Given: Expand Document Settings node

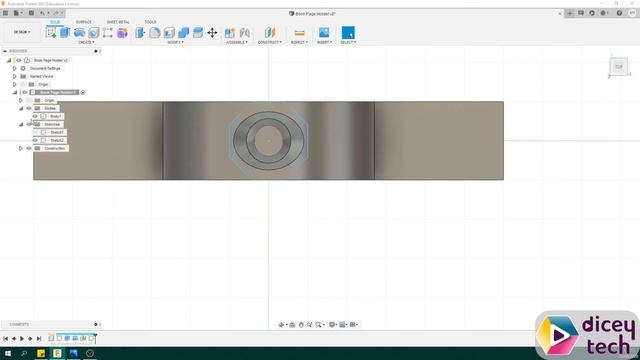Looking at the screenshot, I should coord(15,68).
